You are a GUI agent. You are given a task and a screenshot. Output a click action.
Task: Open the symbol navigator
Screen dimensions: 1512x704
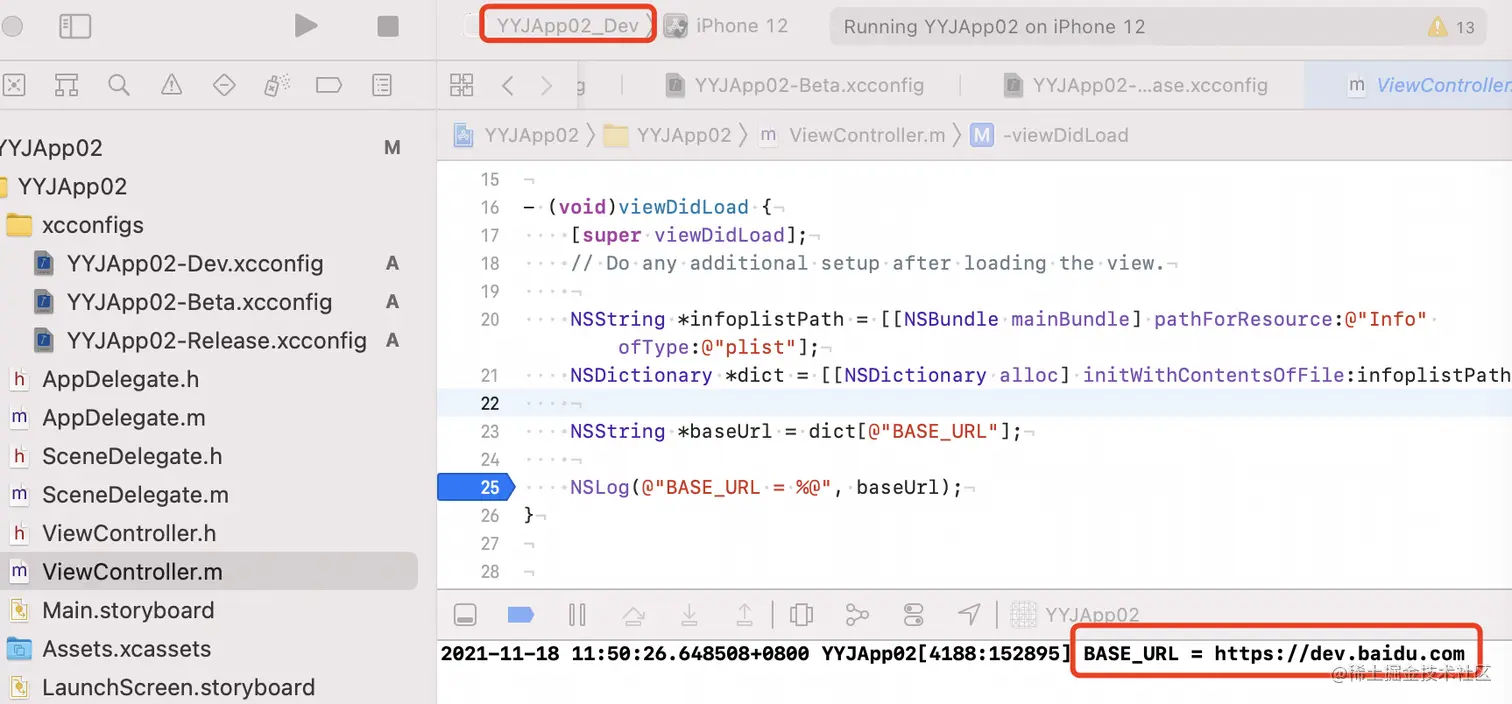[x=66, y=85]
